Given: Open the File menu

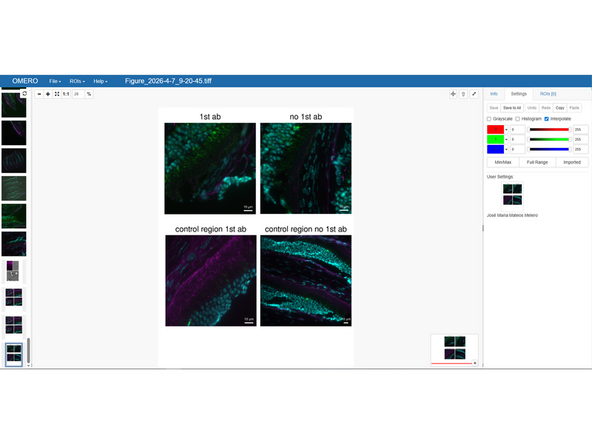Looking at the screenshot, I should point(55,81).
